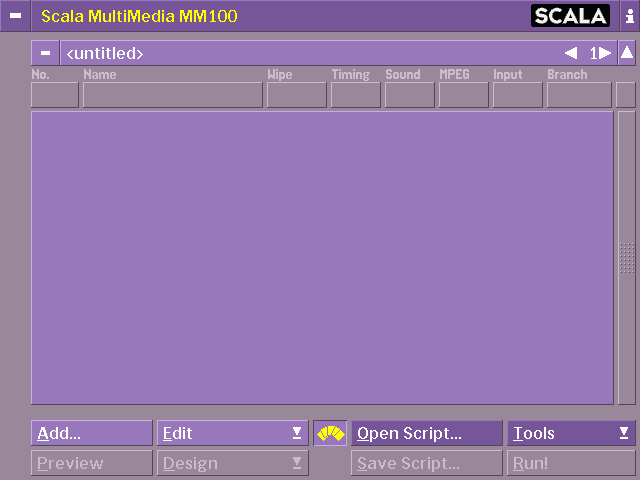Click the Wipe column box
The height and width of the screenshot is (480, 640).
[x=296, y=95]
